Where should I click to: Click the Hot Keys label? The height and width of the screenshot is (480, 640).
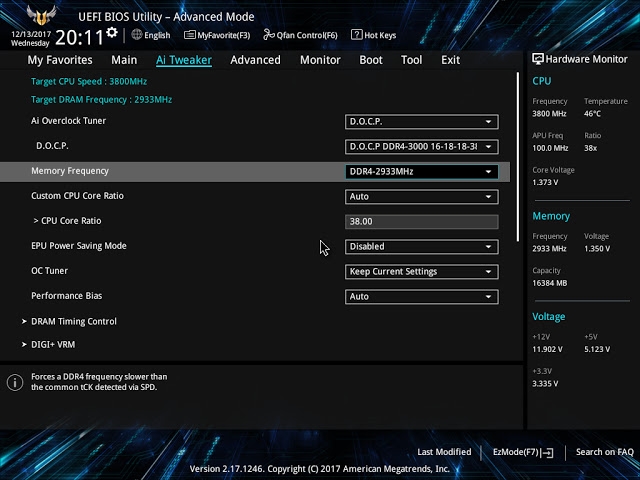point(380,36)
